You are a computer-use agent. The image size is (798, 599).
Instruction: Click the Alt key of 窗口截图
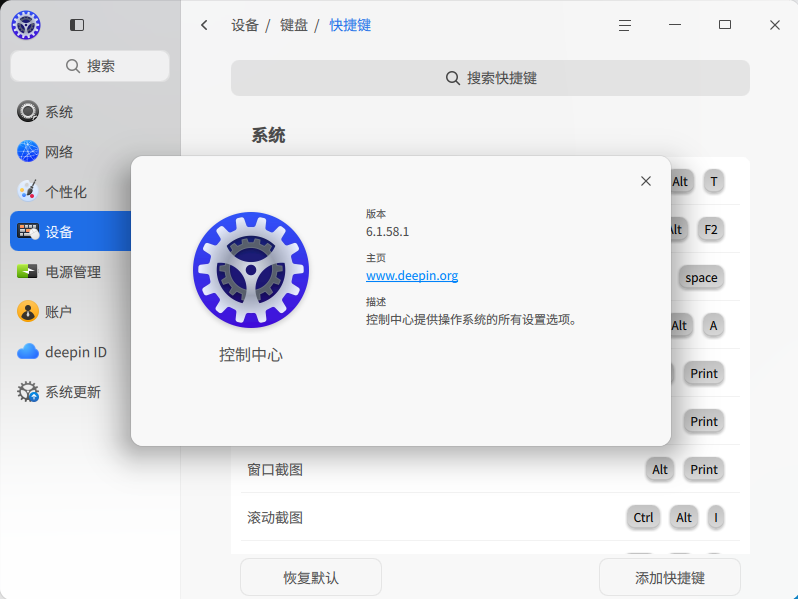(x=660, y=469)
